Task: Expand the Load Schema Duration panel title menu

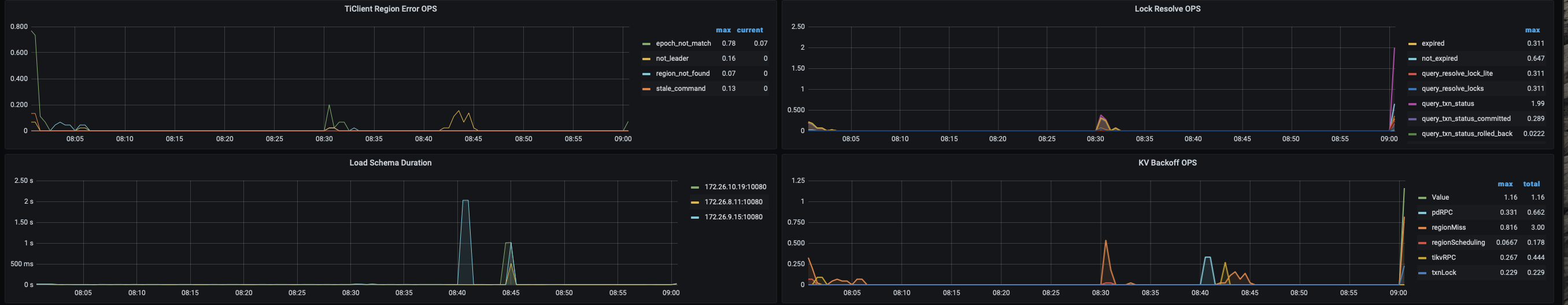Action: click(390, 163)
